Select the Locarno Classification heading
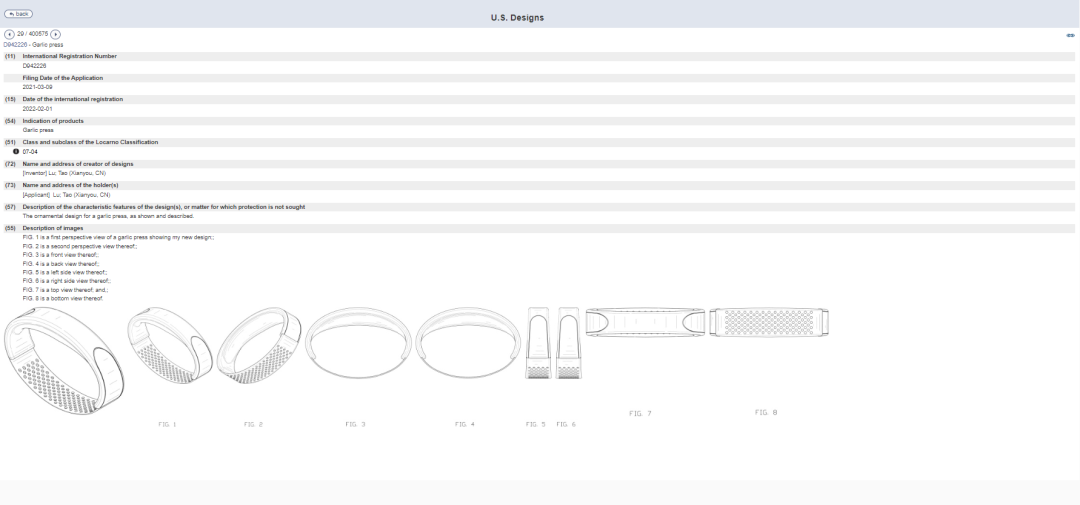1080x505 pixels. coord(90,143)
